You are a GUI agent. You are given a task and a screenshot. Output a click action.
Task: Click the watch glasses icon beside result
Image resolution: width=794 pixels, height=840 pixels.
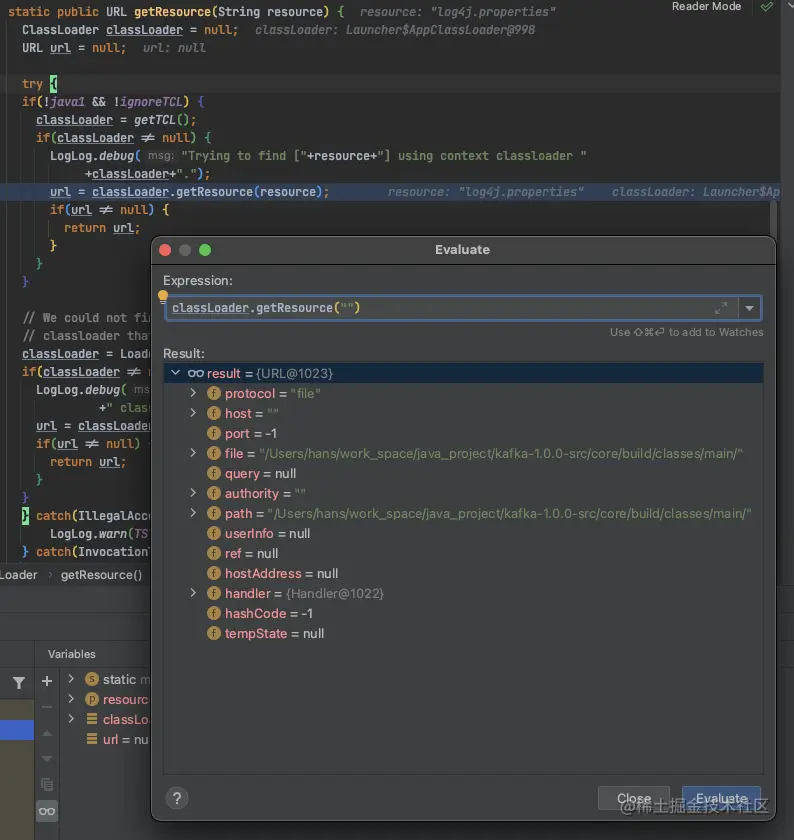[x=196, y=373]
